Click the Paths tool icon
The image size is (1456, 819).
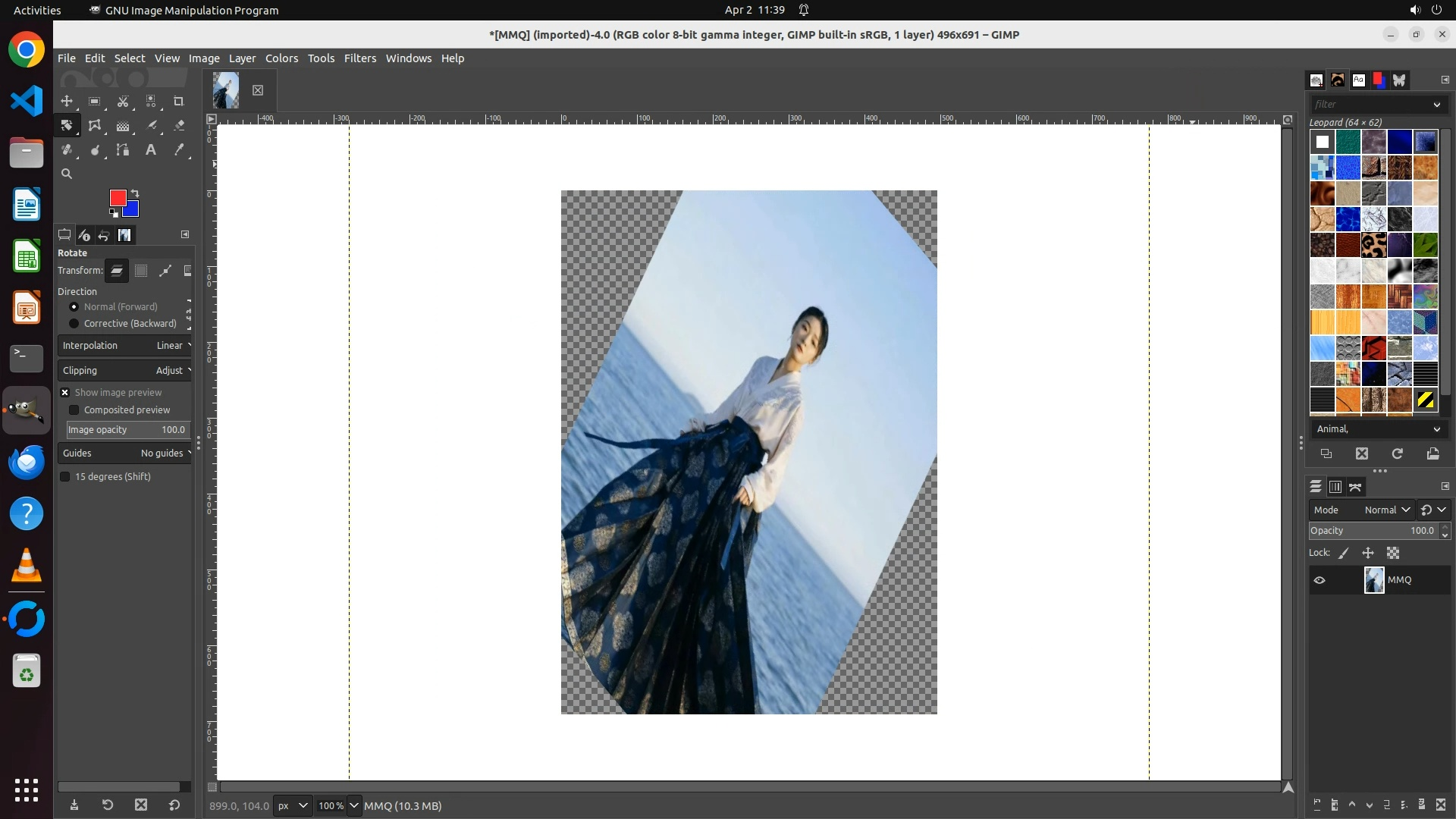coord(123,150)
